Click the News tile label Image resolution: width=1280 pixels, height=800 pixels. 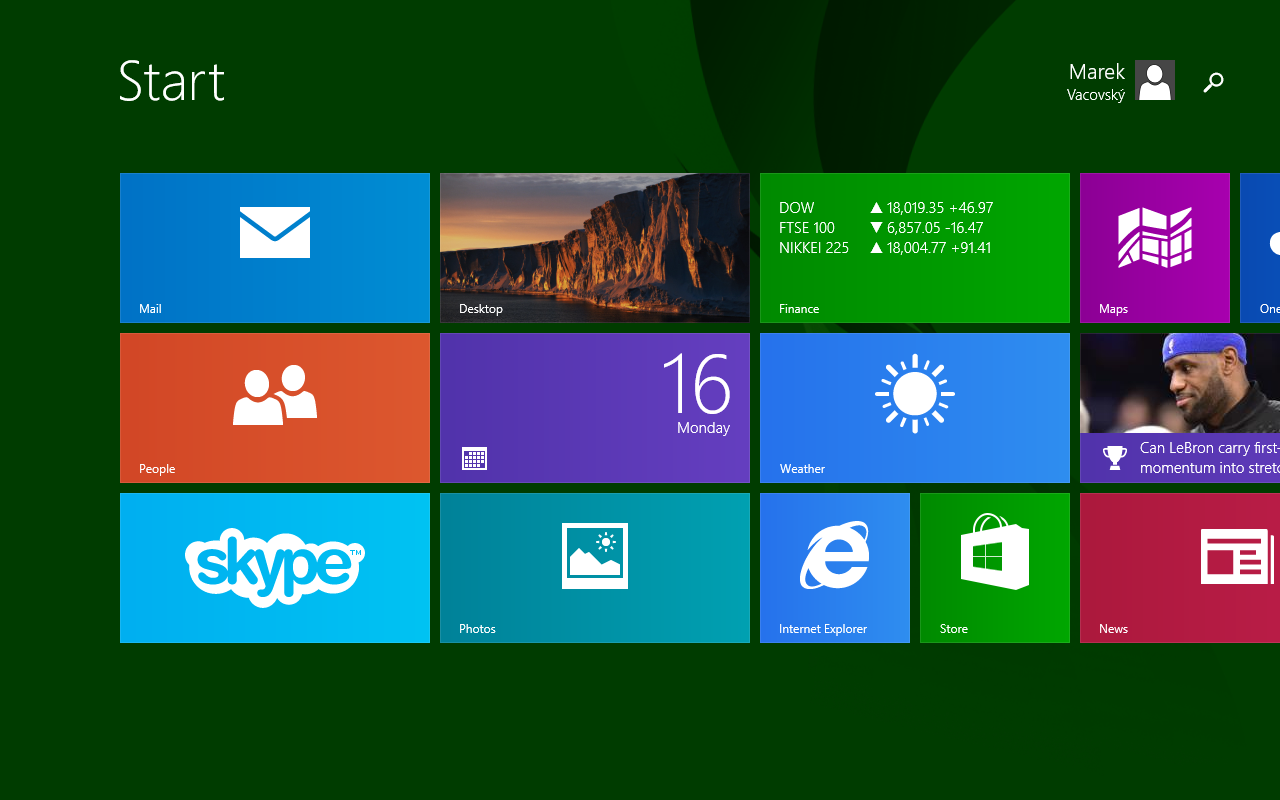1113,629
